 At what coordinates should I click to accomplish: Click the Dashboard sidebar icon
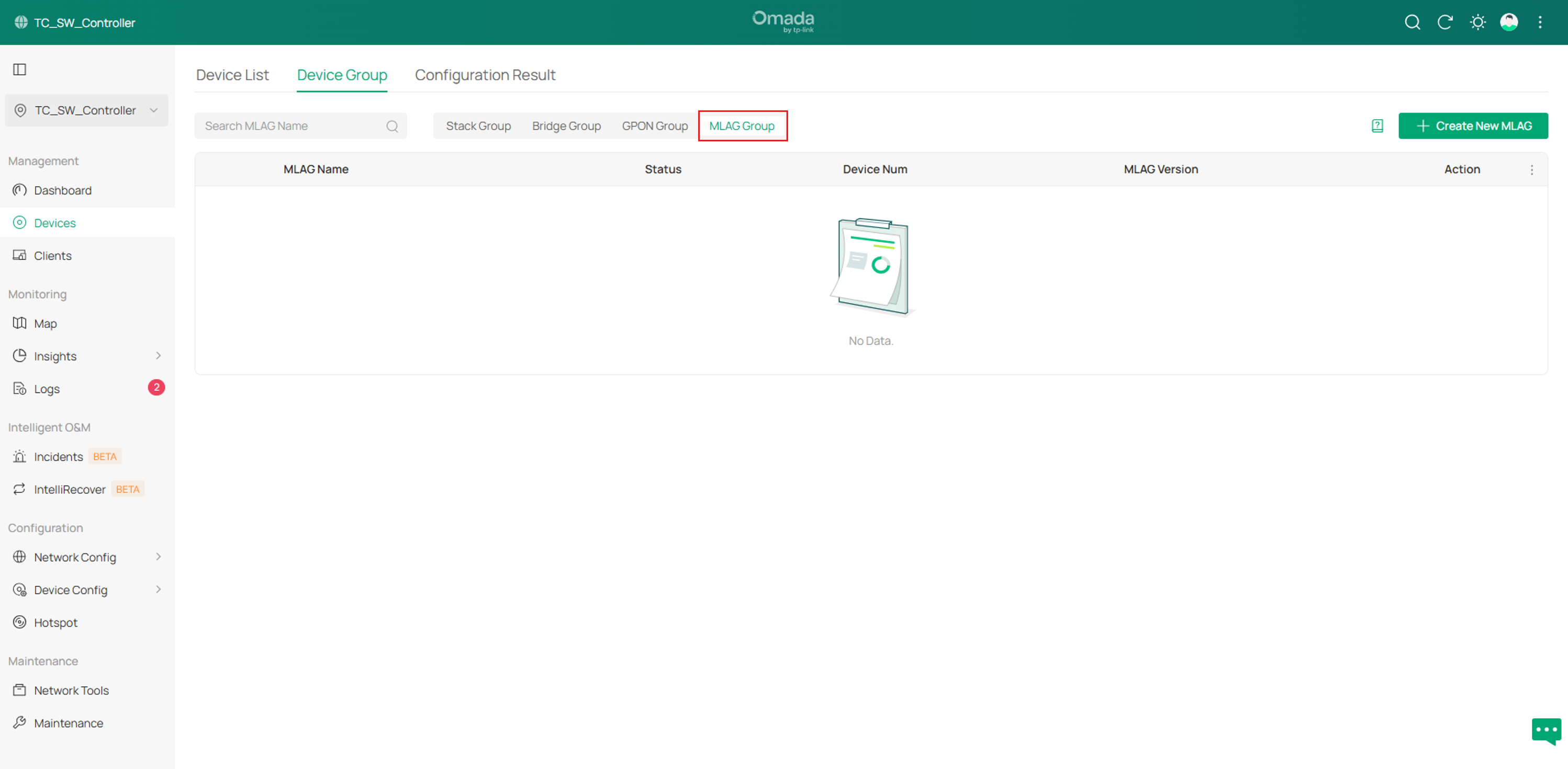[x=19, y=190]
